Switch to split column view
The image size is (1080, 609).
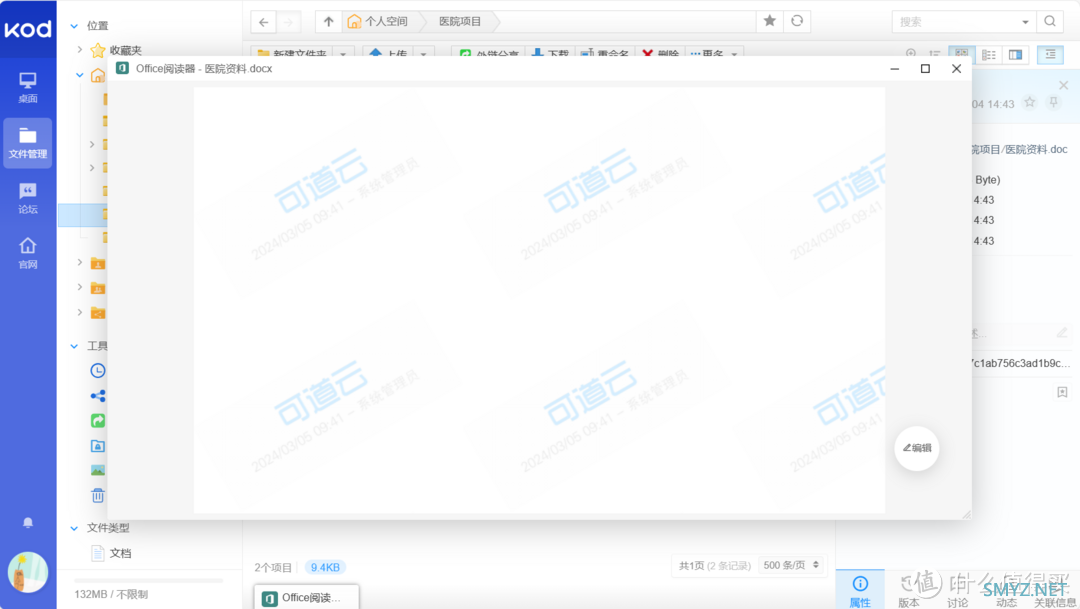(1015, 54)
